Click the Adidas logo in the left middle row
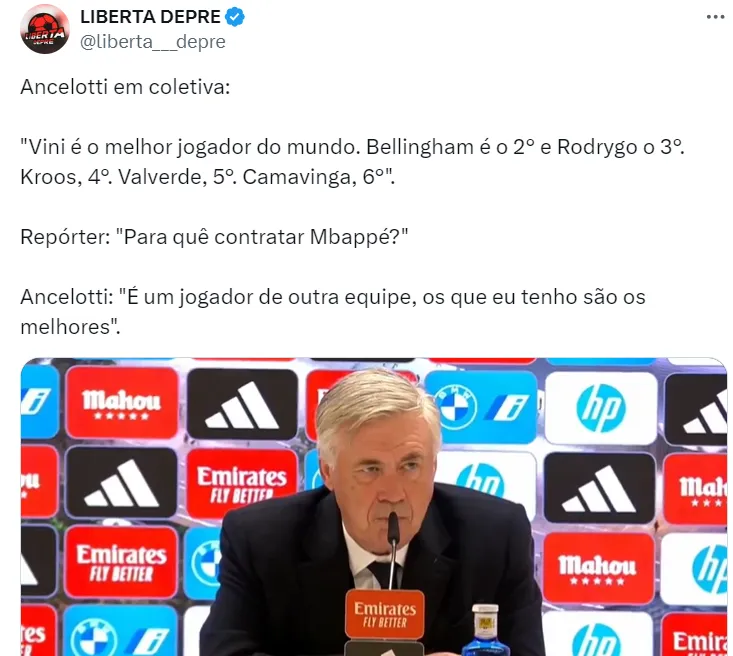733x656 pixels. click(121, 483)
